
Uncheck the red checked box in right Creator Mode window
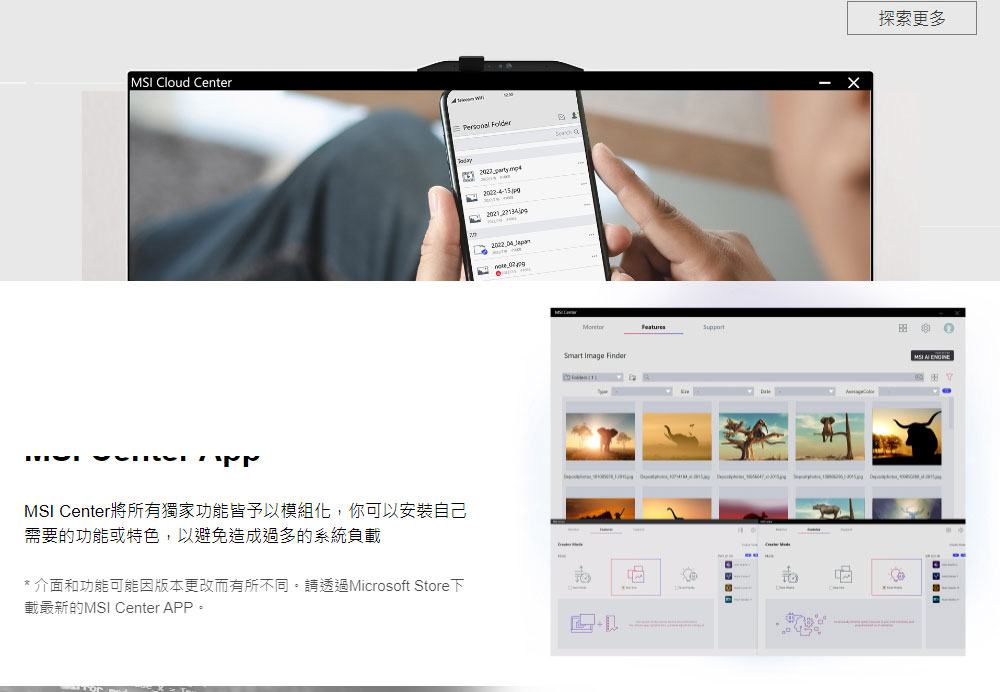884,587
